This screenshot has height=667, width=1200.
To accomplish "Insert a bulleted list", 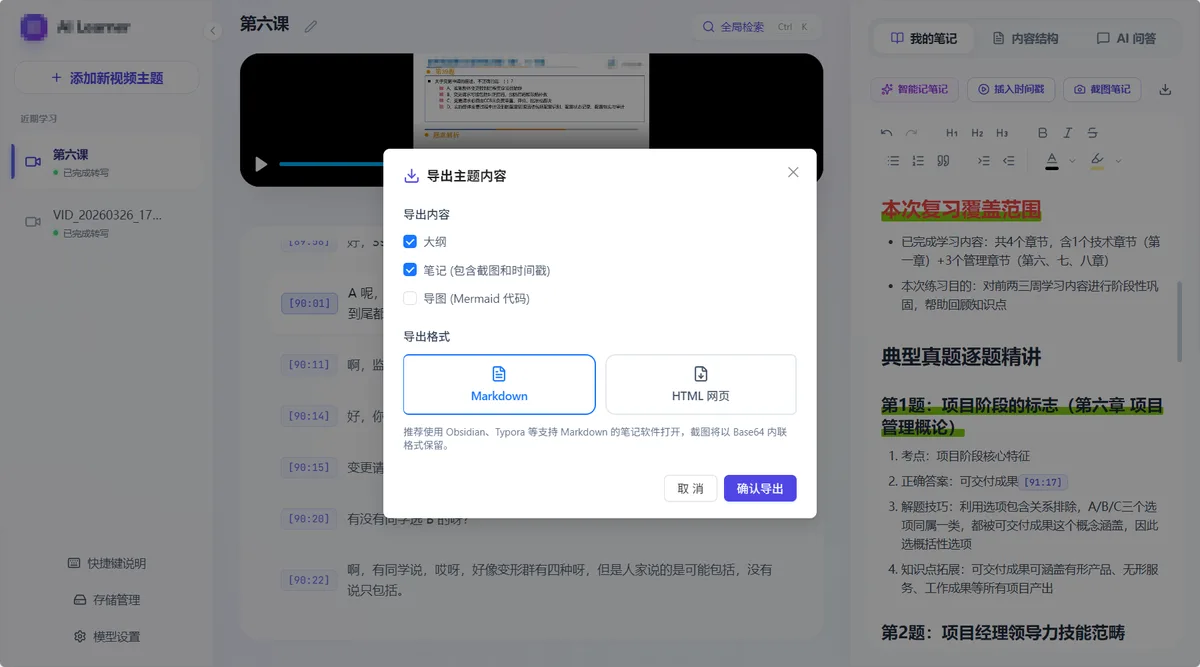I will click(x=893, y=160).
